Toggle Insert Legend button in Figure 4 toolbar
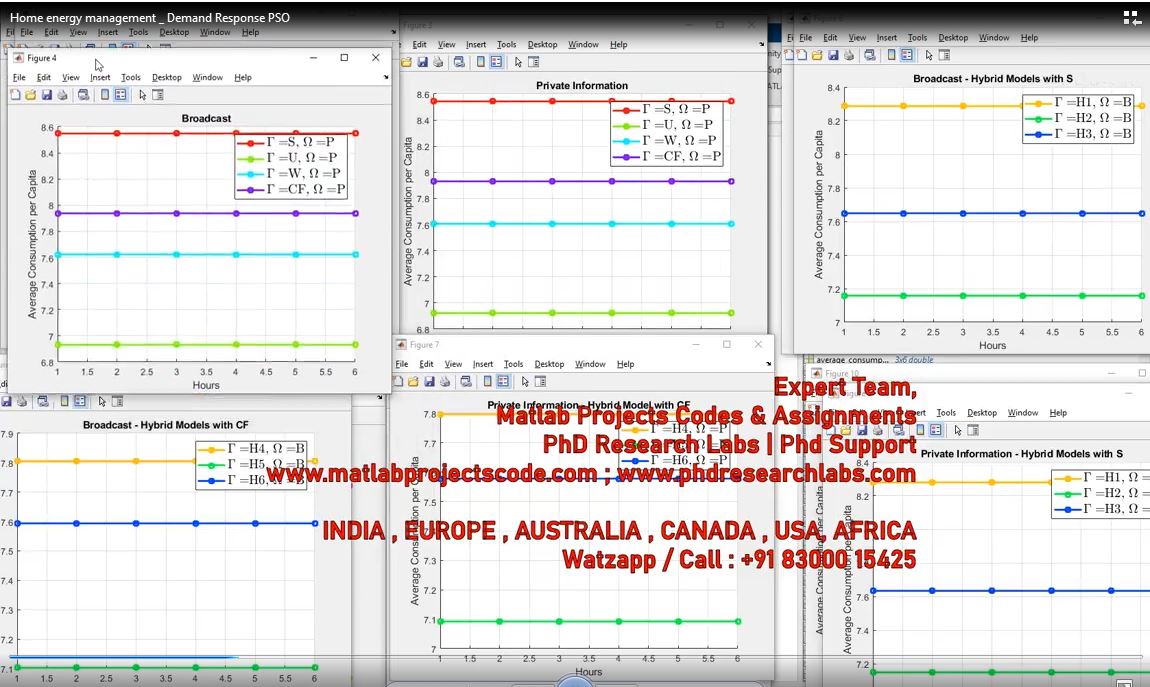 [x=121, y=95]
